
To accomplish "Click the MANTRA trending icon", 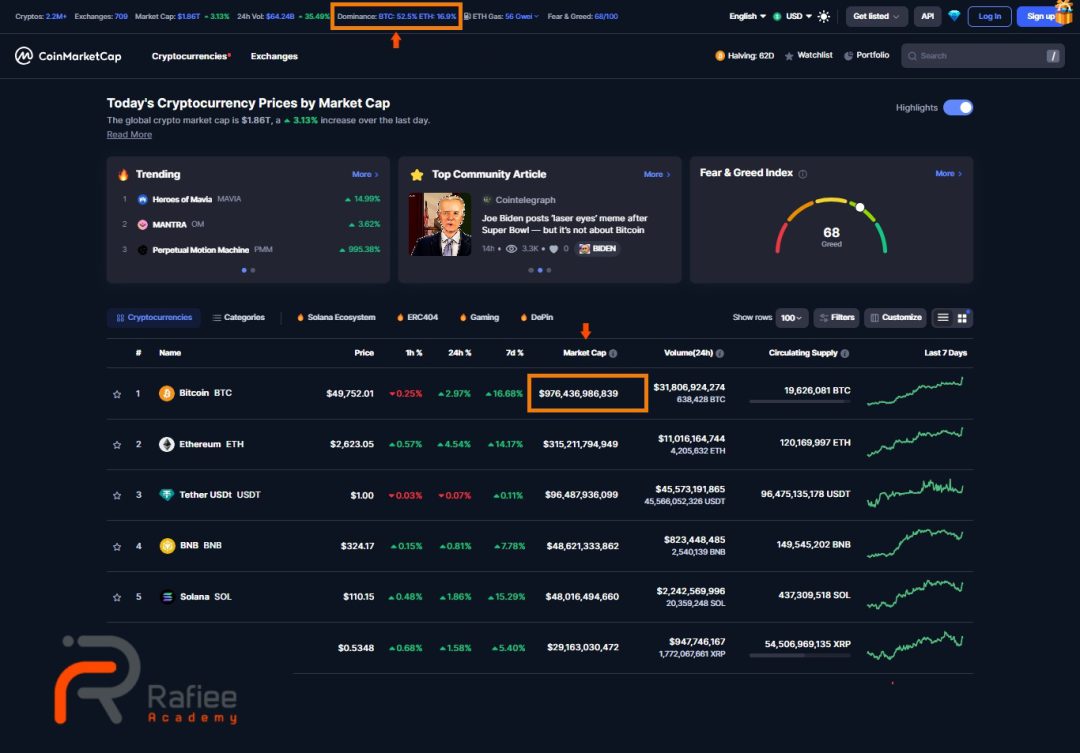I will 143,225.
